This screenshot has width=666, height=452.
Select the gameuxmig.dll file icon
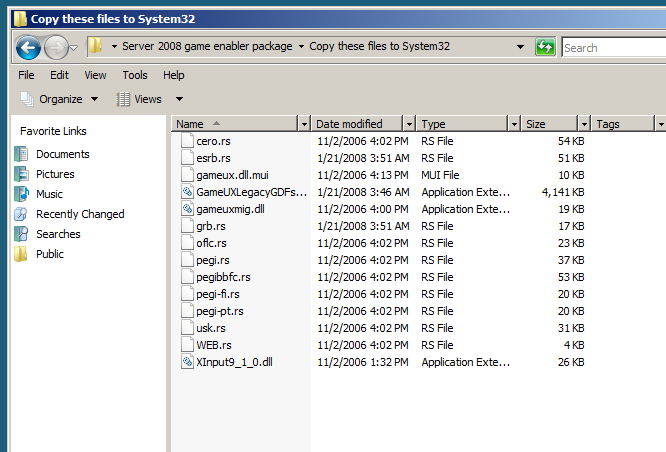[x=187, y=209]
